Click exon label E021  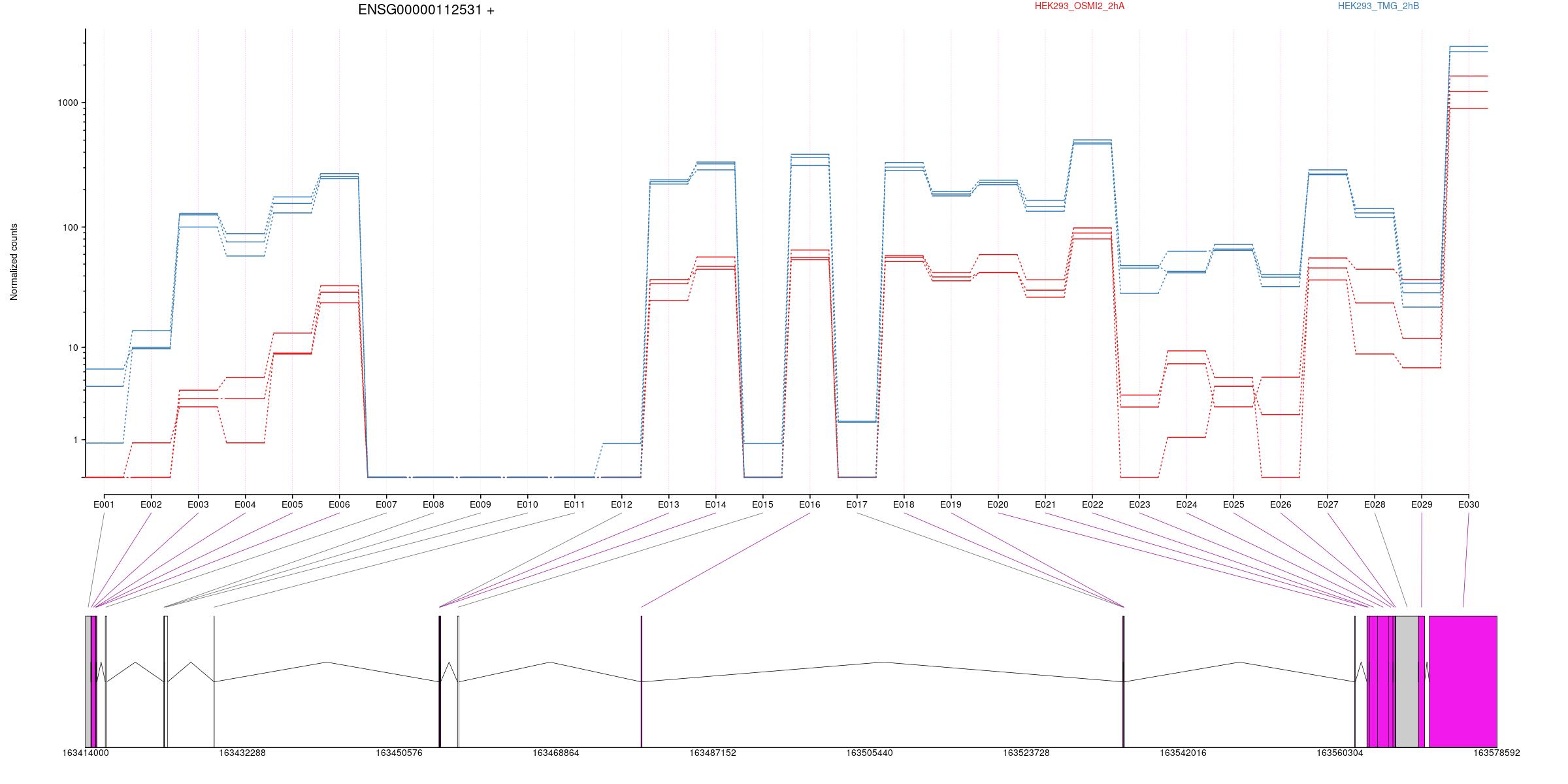point(1045,504)
